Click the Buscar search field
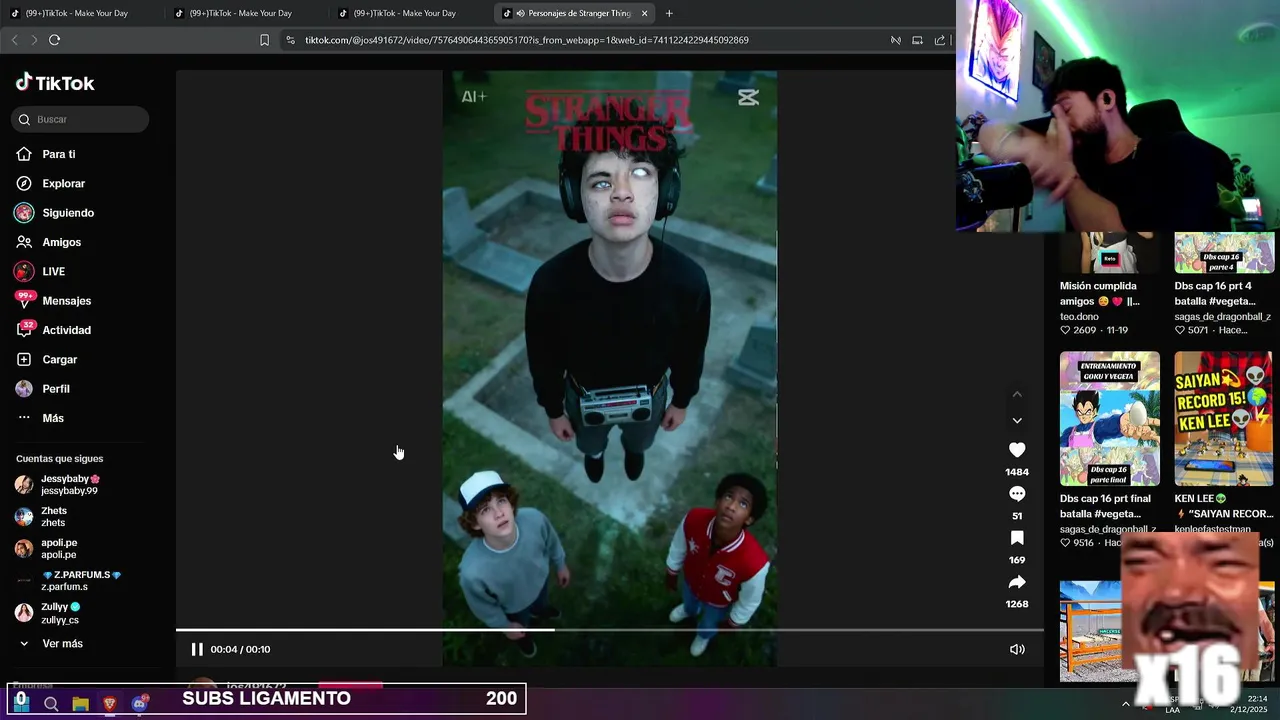Image resolution: width=1280 pixels, height=720 pixels. pyautogui.click(x=80, y=119)
